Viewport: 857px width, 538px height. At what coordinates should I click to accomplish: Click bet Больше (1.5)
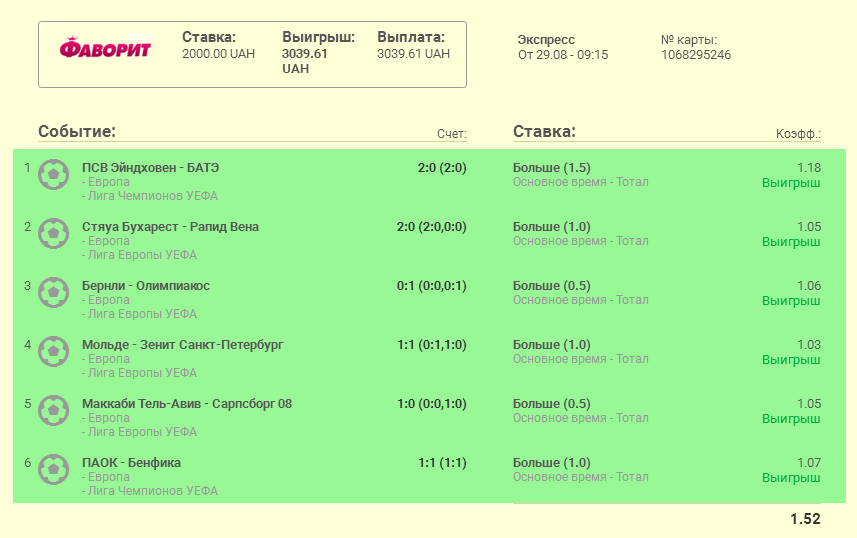551,168
